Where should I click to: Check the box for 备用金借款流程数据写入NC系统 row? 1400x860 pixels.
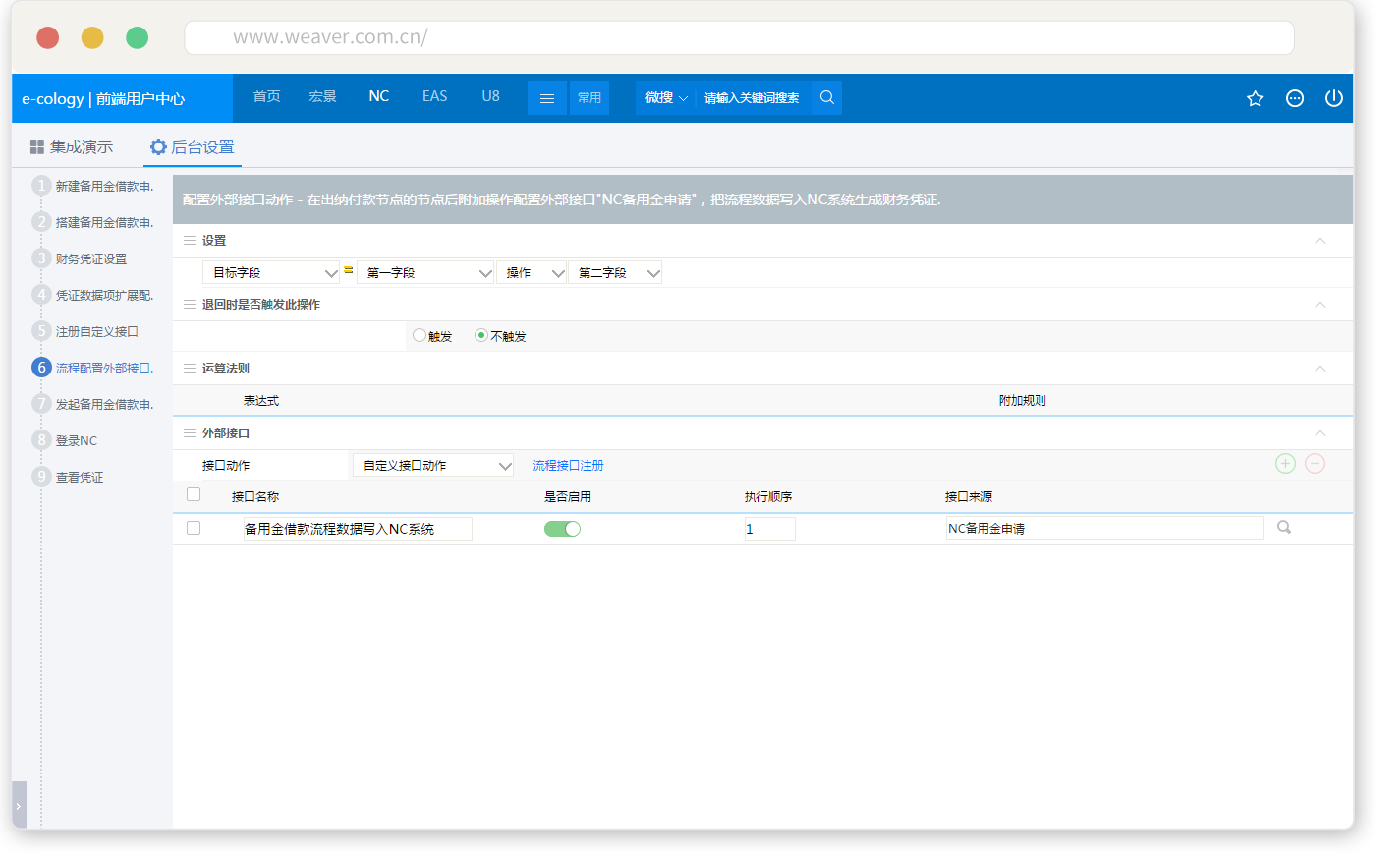click(x=194, y=528)
